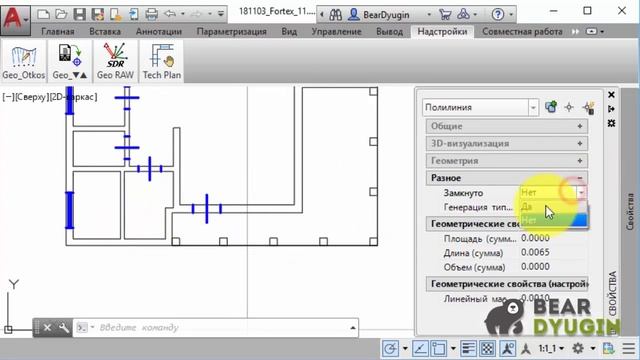Open the Help dropdown arrow

pos(511,15)
